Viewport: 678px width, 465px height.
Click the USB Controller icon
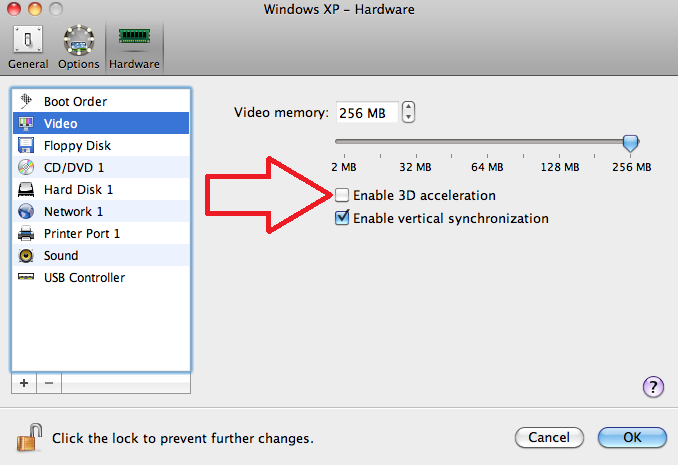pyautogui.click(x=26, y=277)
